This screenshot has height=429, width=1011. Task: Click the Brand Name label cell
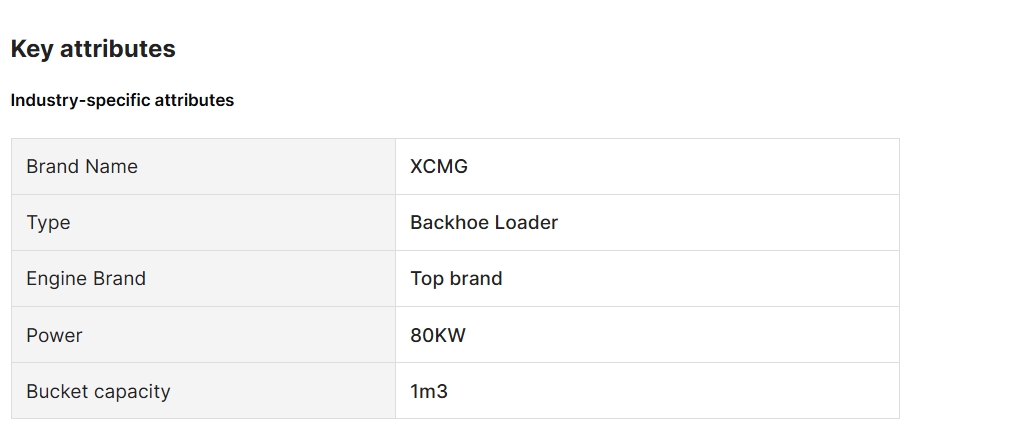[x=203, y=166]
